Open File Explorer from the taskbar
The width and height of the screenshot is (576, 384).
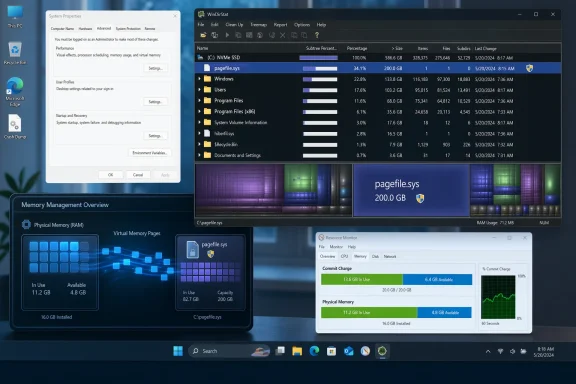coord(297,351)
